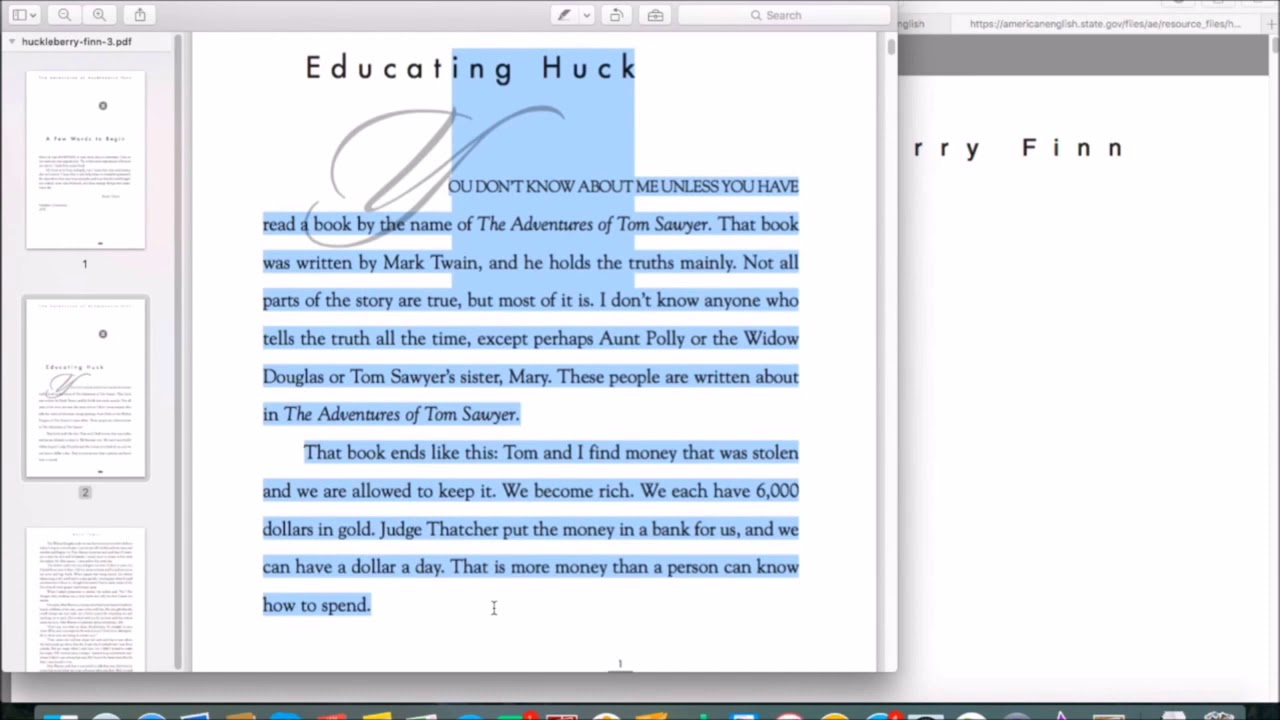The image size is (1280, 720).
Task: Expand the highlight color dropdown arrow
Action: (x=586, y=15)
